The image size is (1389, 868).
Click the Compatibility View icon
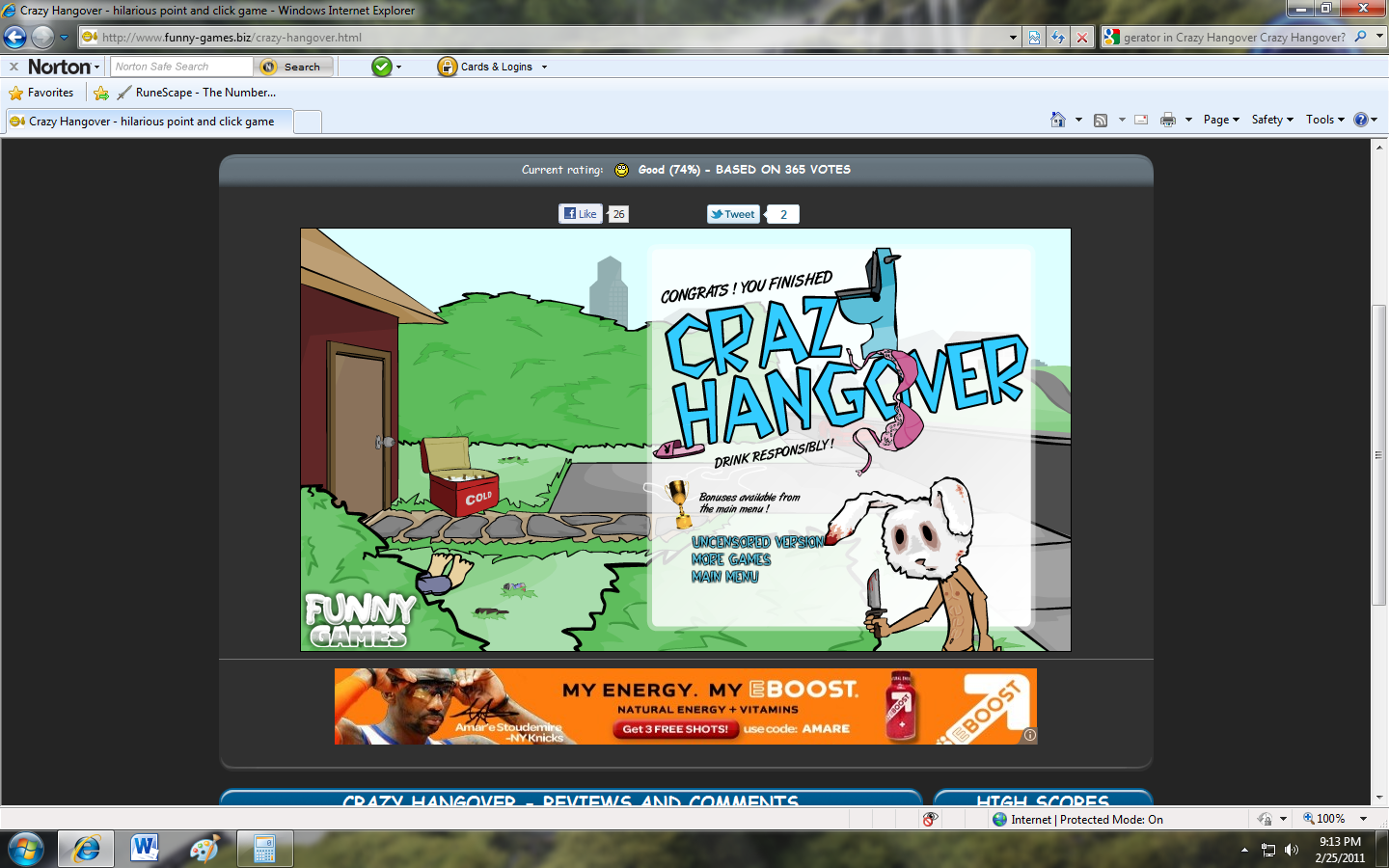click(1034, 38)
